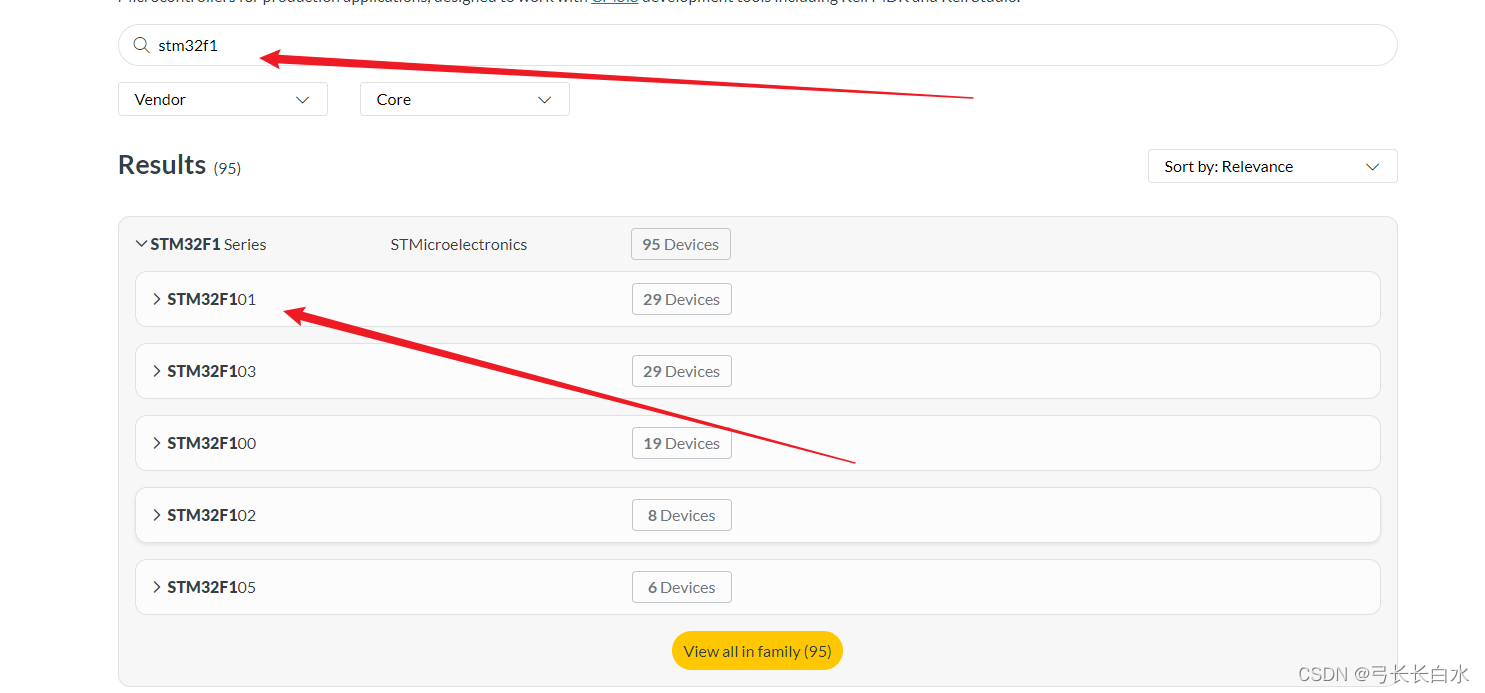The height and width of the screenshot is (693, 1485).
Task: Select the STM32F105 subfamily name
Action: click(211, 587)
